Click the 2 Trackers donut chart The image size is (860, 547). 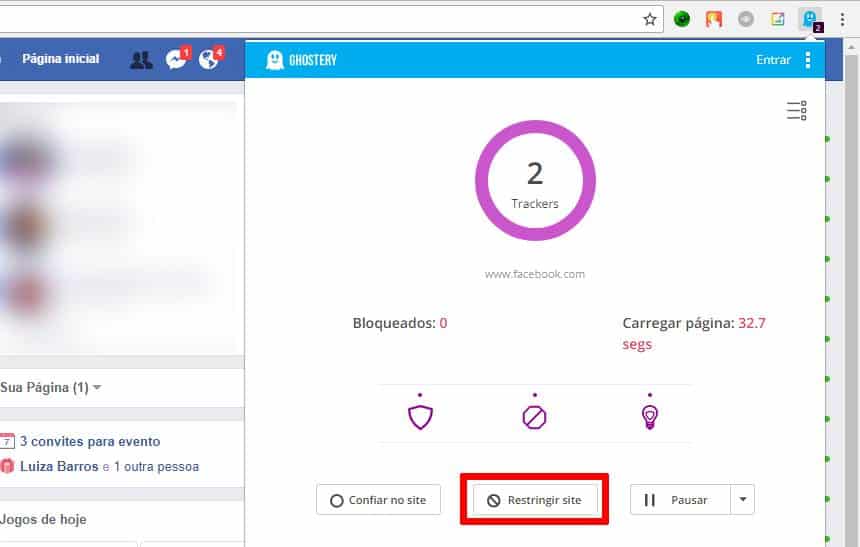535,181
